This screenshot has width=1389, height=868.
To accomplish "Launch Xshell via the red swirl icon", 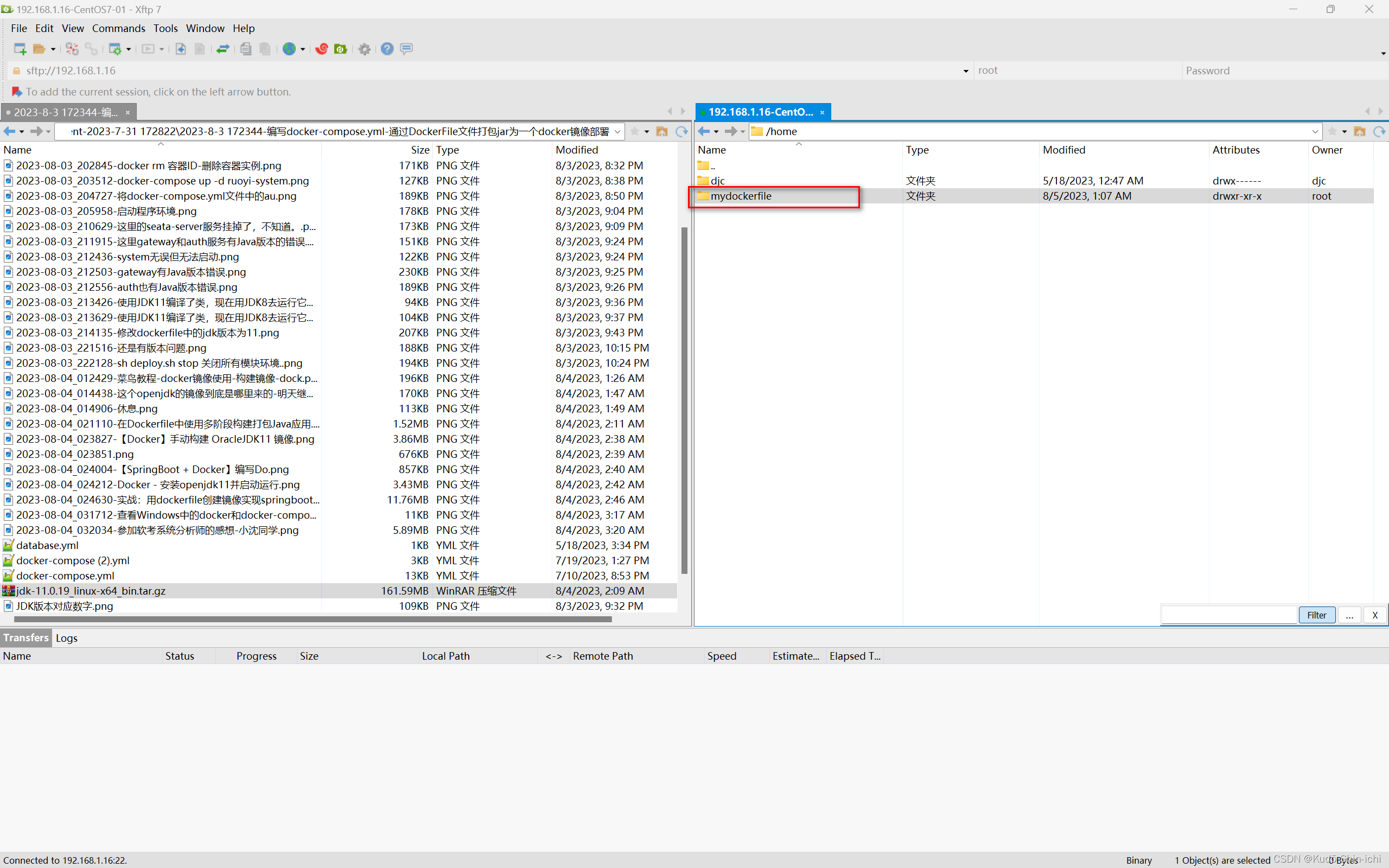I will click(321, 49).
